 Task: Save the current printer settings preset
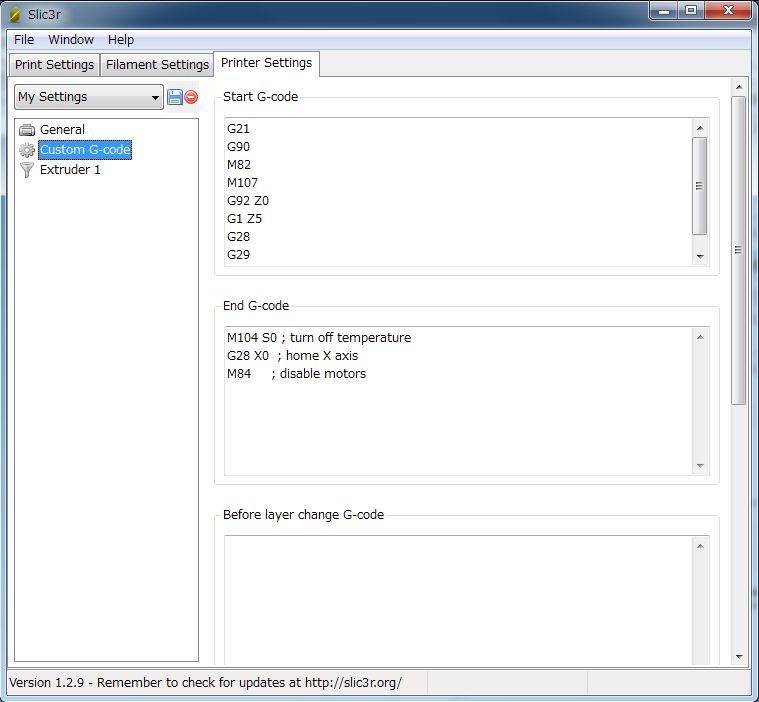174,97
